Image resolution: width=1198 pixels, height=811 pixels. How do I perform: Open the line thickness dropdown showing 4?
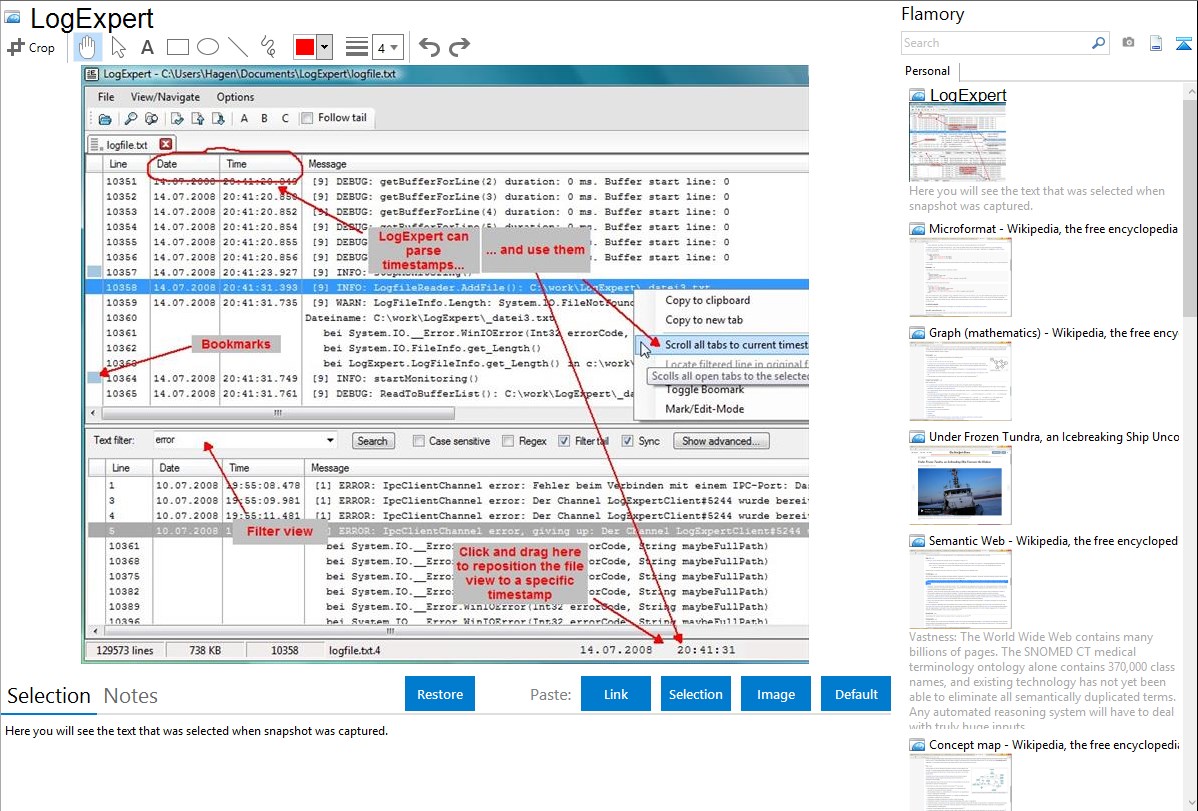388,47
